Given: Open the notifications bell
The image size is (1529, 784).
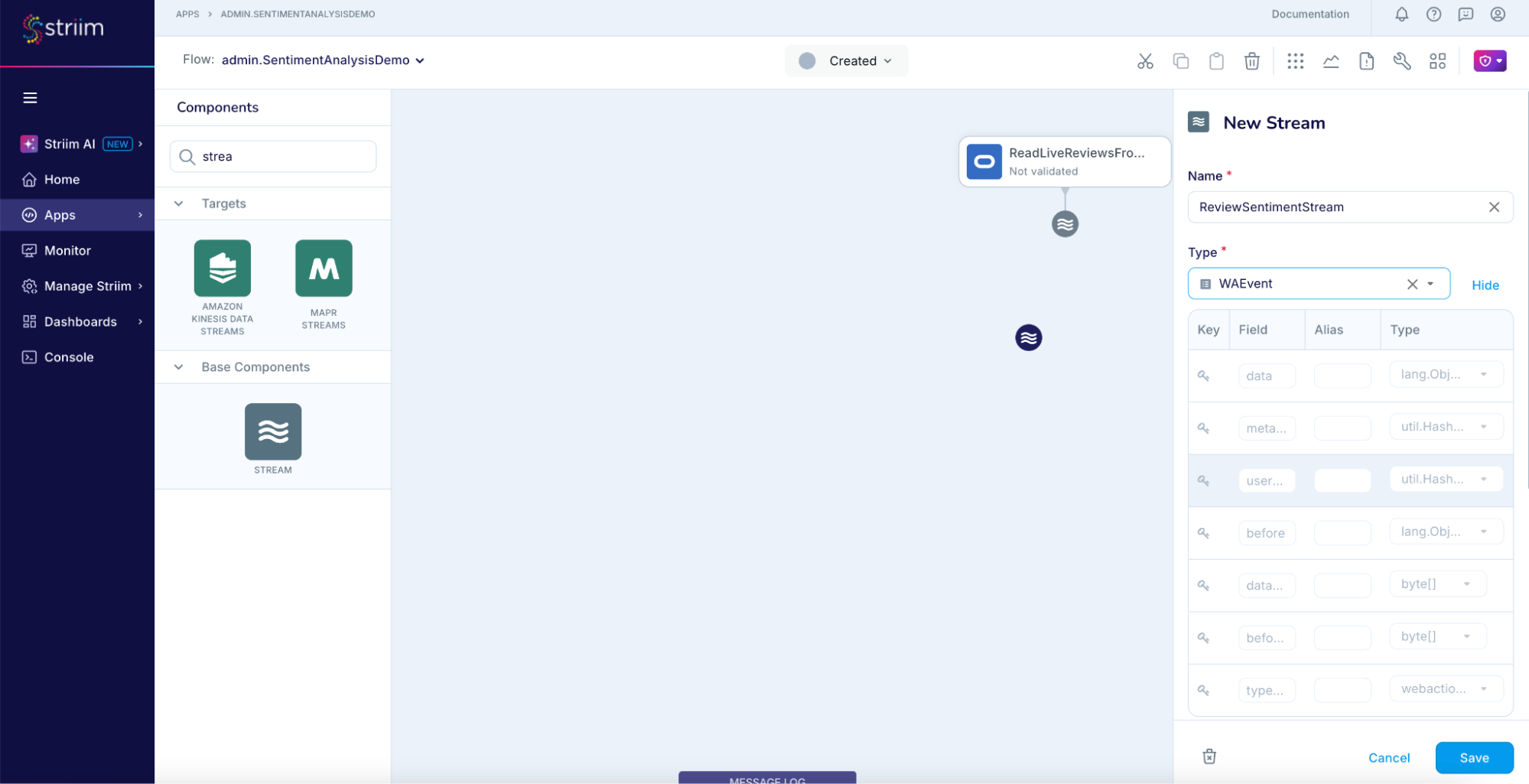Looking at the screenshot, I should click(x=1401, y=15).
